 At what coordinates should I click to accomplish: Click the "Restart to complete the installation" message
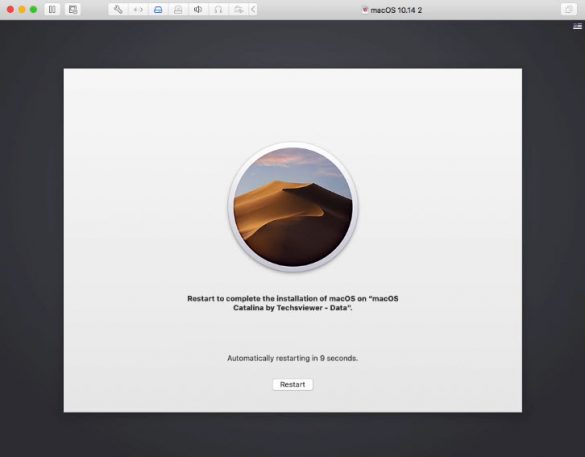(x=293, y=303)
